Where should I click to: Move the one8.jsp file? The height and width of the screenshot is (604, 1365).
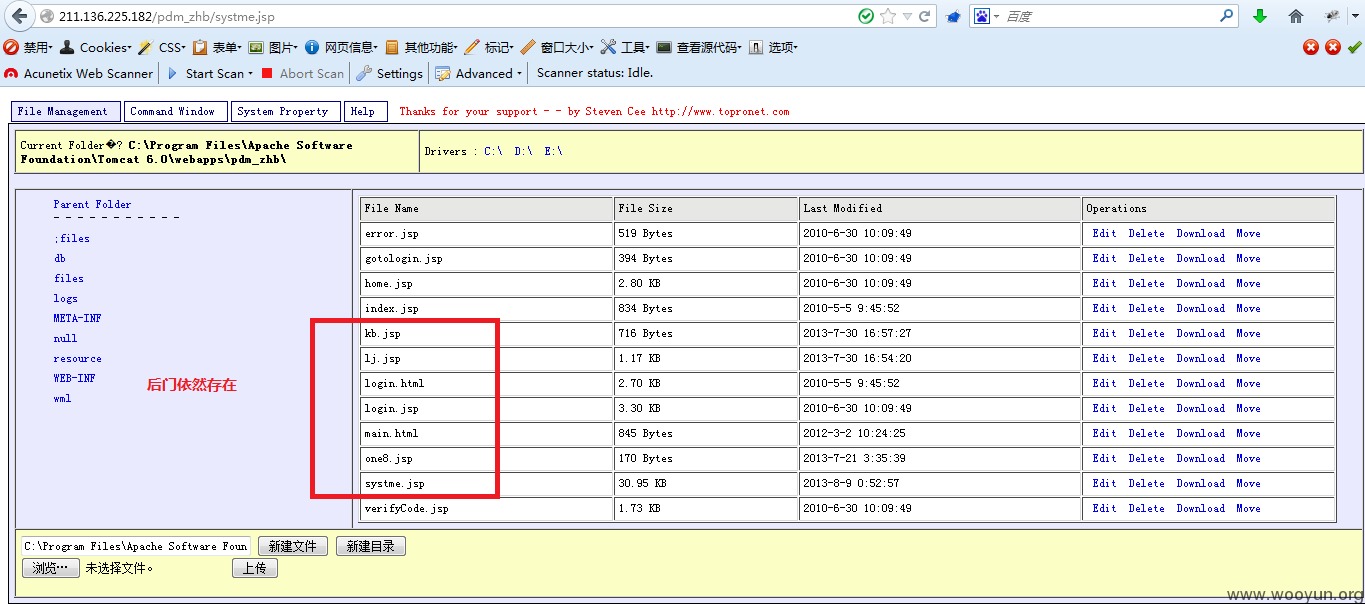click(1248, 458)
